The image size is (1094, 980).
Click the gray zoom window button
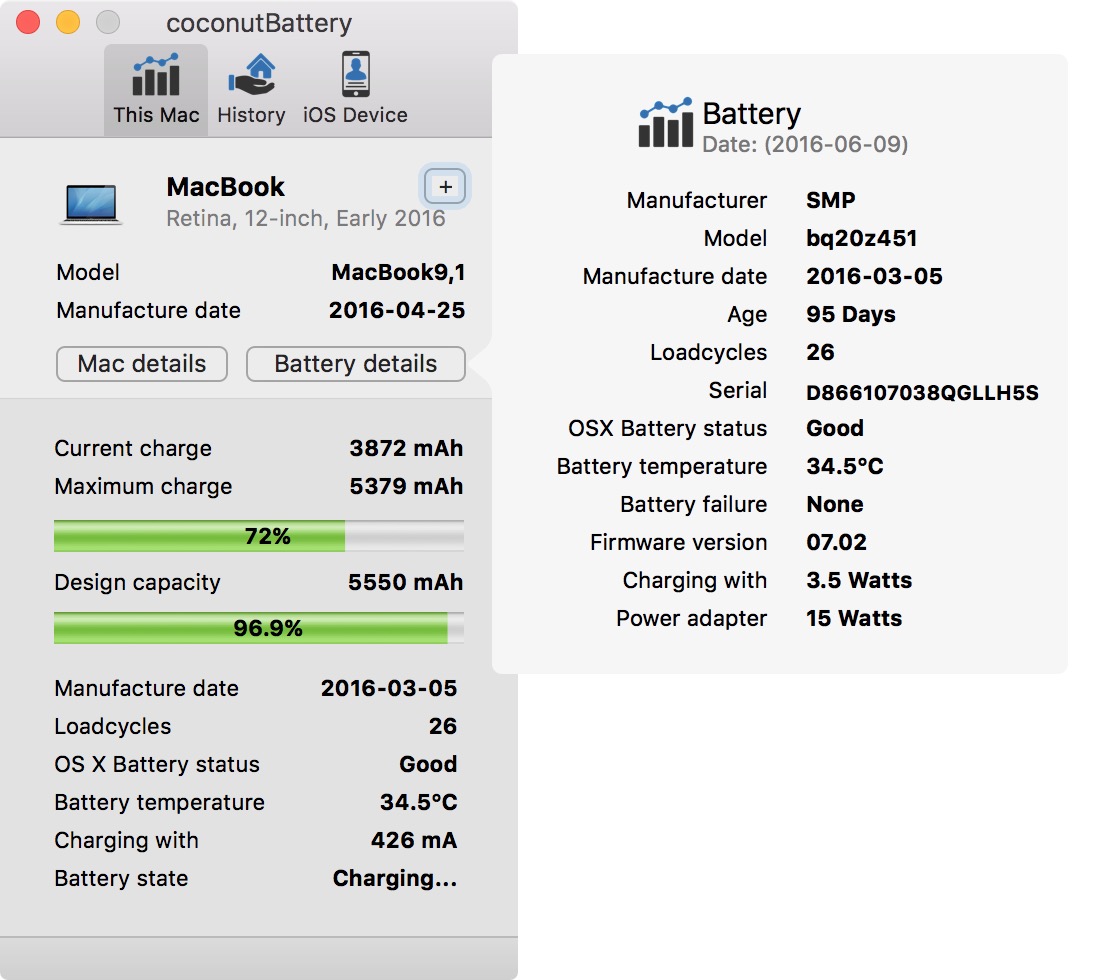click(x=107, y=22)
